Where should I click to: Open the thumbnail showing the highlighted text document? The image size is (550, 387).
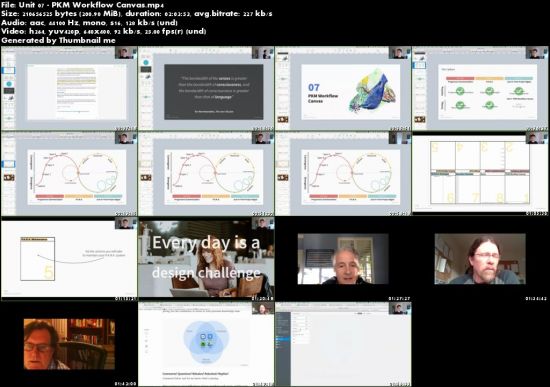[x=69, y=88]
